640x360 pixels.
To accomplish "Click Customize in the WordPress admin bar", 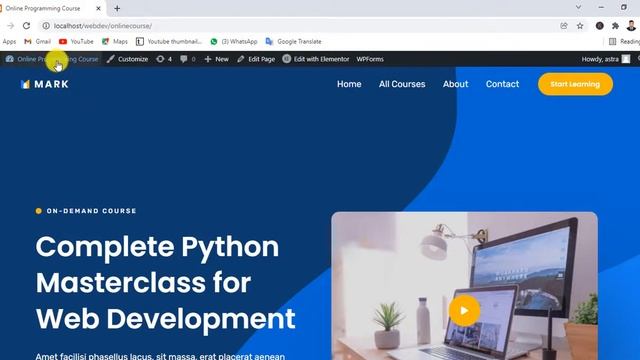I will (127, 59).
